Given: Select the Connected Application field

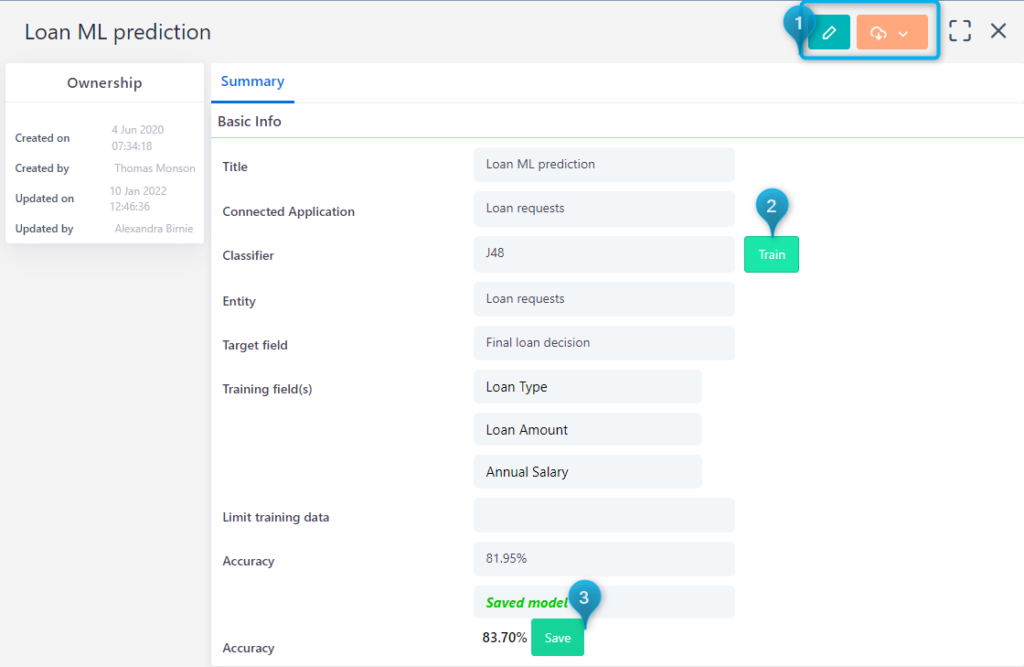Looking at the screenshot, I should (604, 209).
